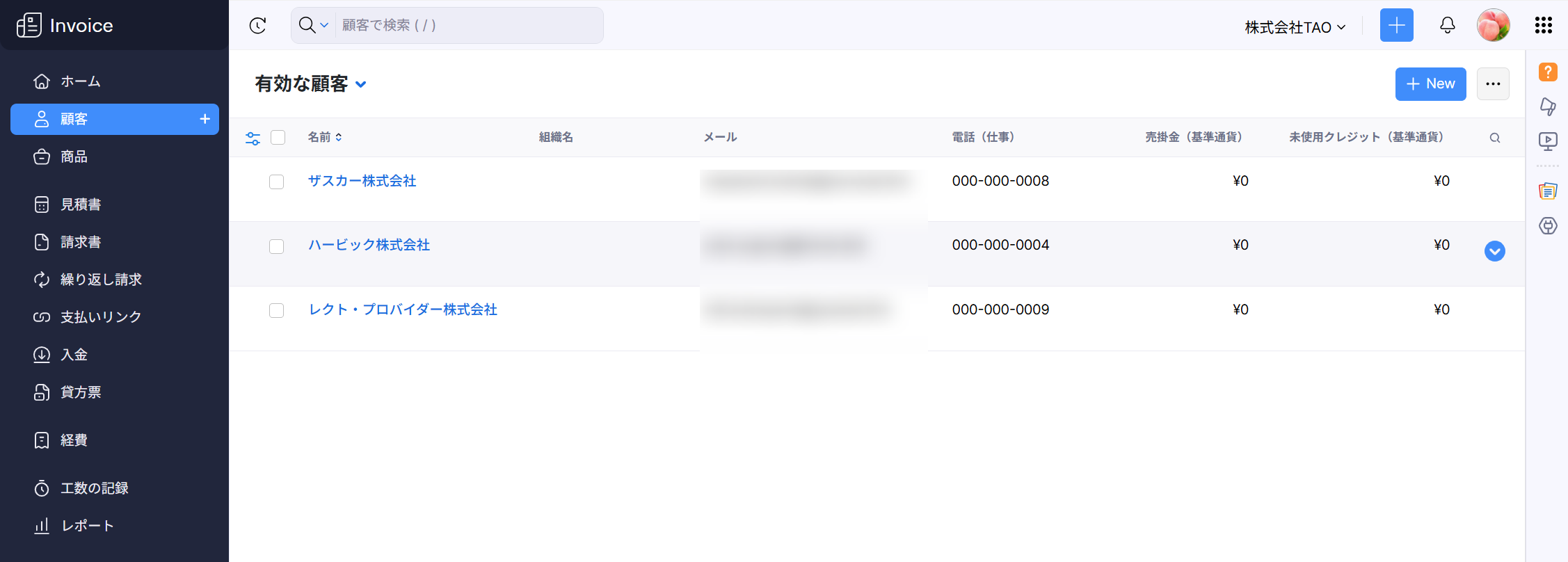Open the 株式会社TAO organization dropdown
1568x562 pixels.
[1295, 27]
